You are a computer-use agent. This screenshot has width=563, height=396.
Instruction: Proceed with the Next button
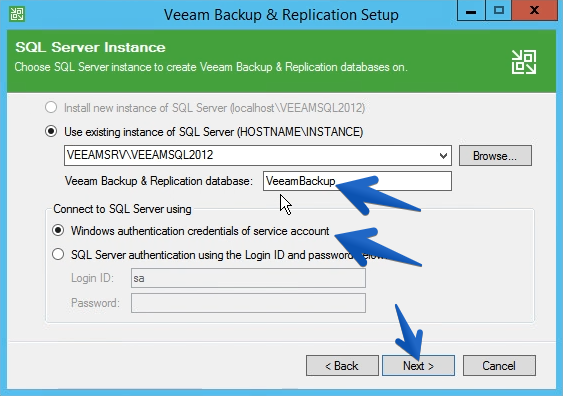point(418,366)
